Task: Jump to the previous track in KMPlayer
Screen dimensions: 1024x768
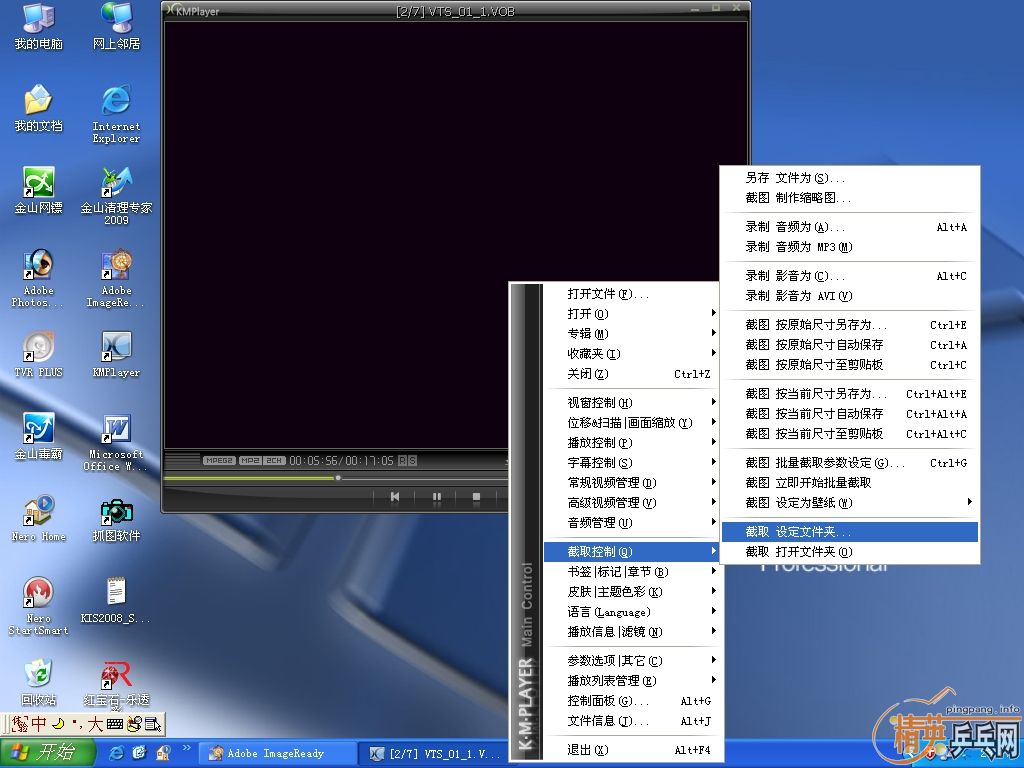Action: [x=394, y=497]
